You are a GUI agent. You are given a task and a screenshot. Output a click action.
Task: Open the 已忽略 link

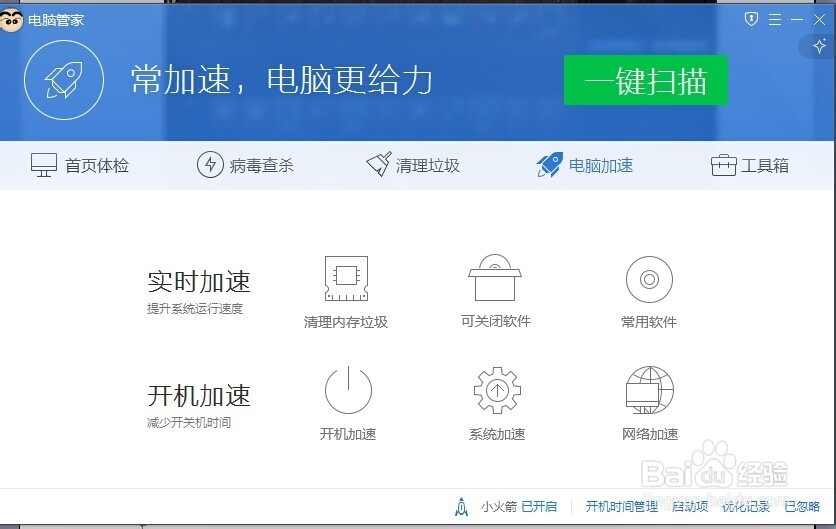[x=802, y=506]
